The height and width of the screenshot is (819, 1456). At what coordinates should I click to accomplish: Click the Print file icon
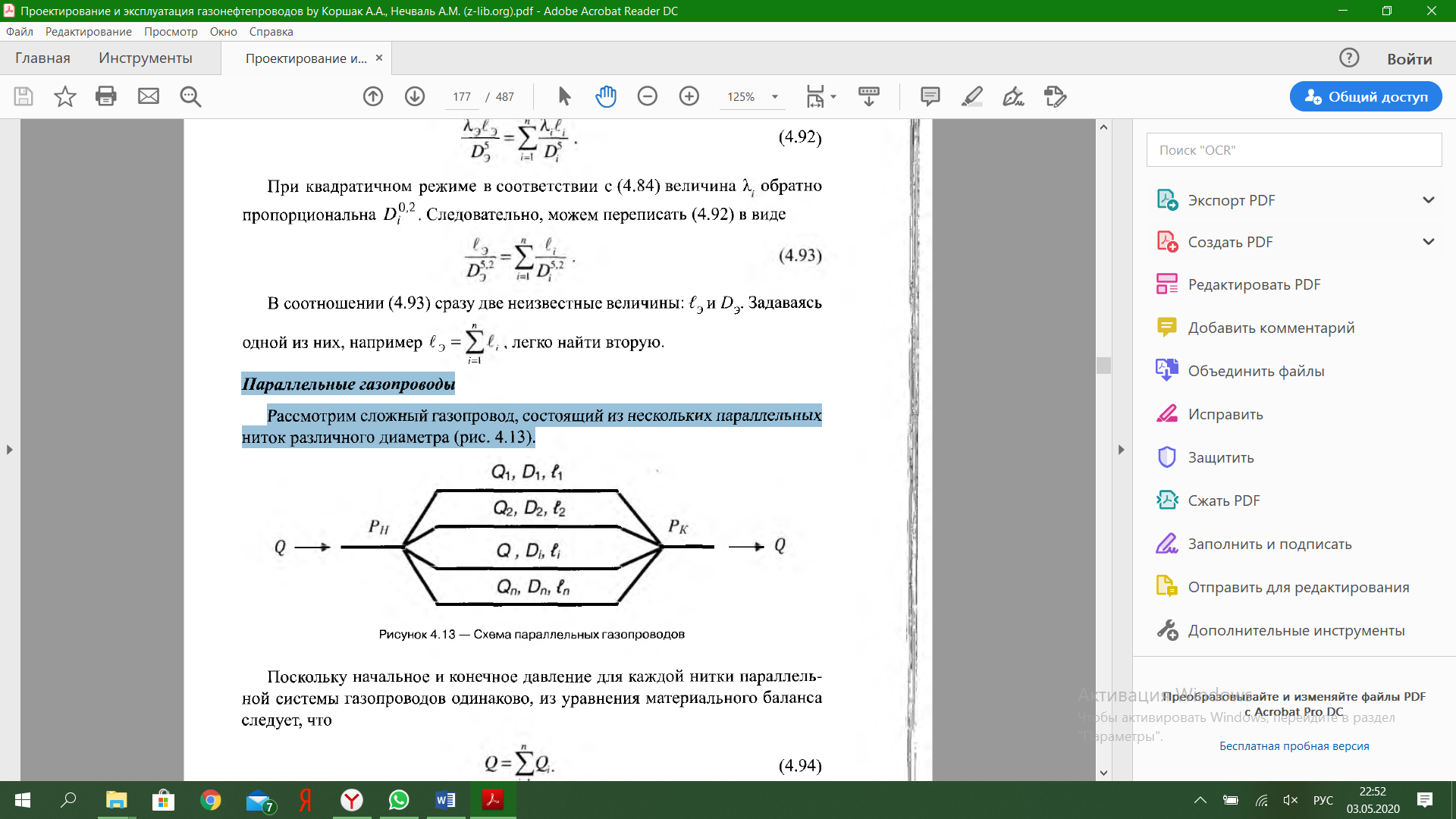106,96
